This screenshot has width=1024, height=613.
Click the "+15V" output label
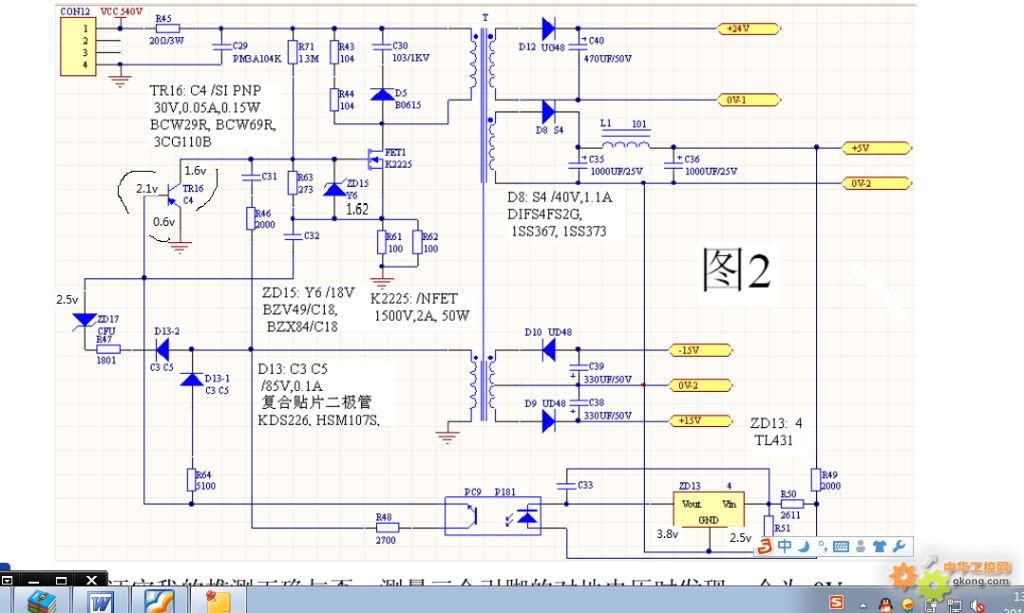[x=700, y=421]
